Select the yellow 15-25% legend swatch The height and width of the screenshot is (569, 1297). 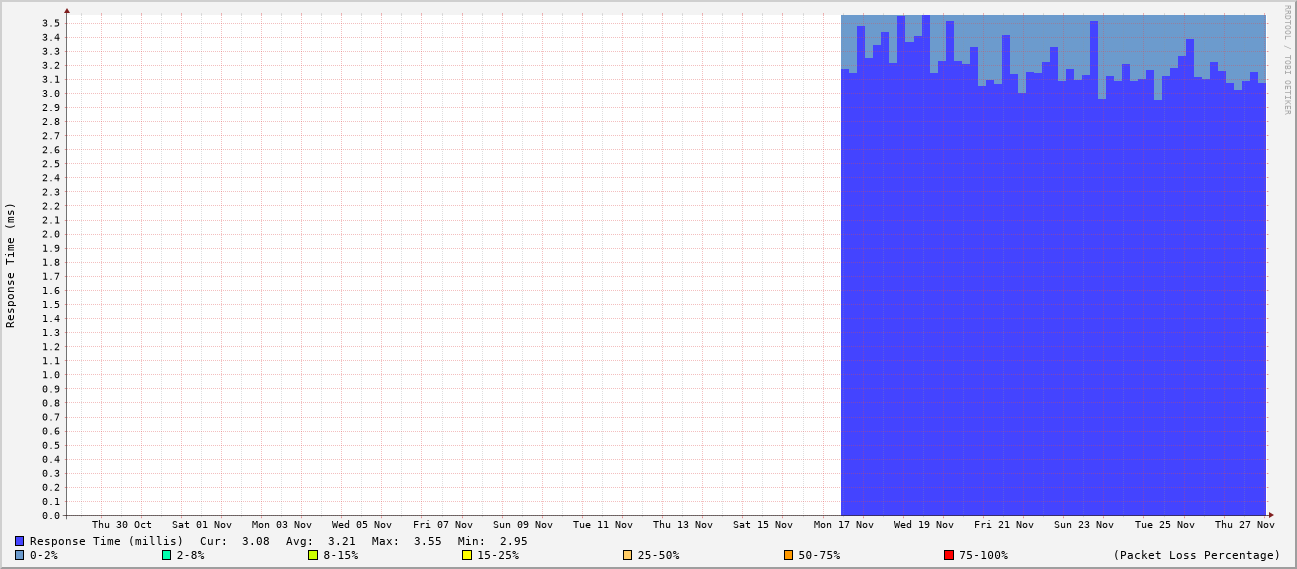coord(467,555)
